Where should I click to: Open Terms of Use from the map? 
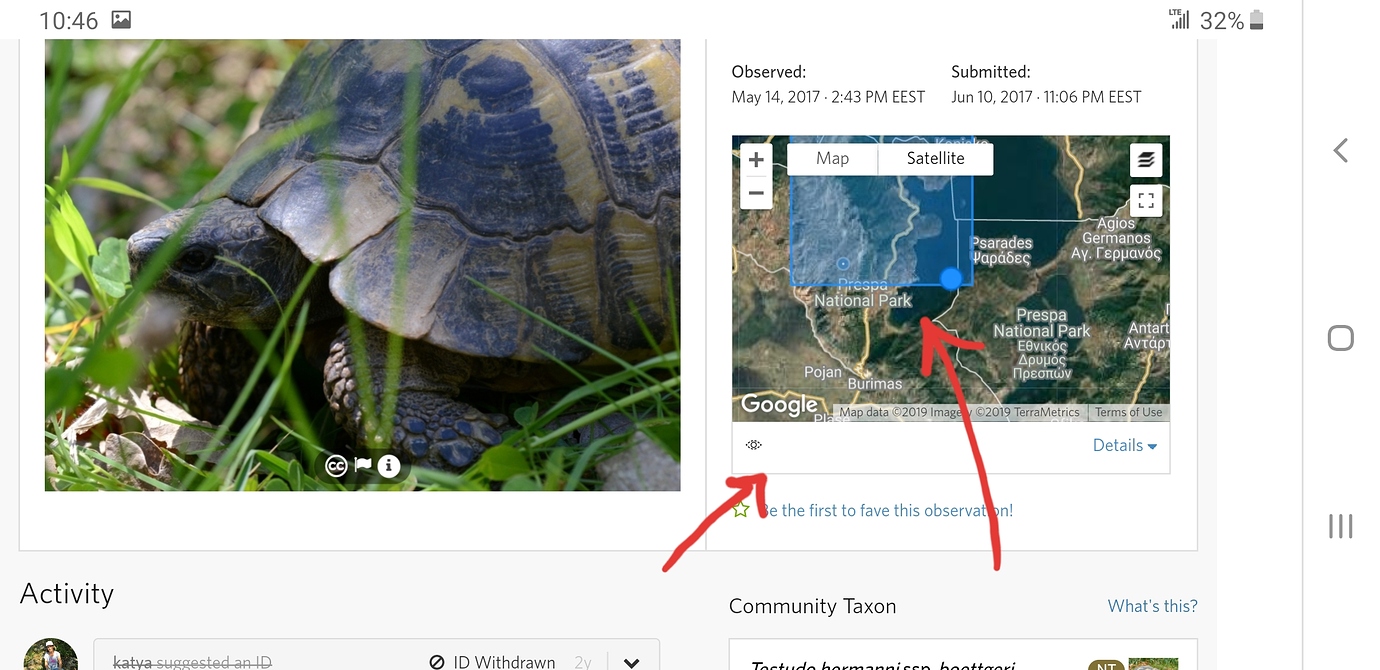tap(1127, 411)
